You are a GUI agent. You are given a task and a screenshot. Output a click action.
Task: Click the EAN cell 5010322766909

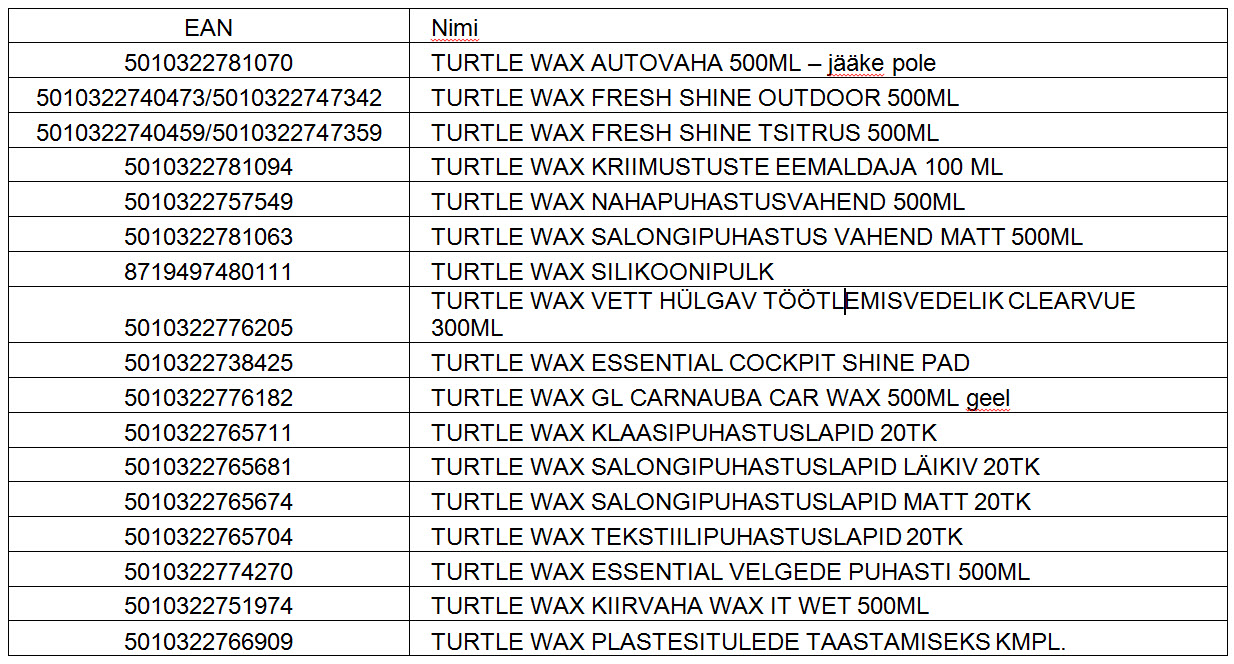point(209,640)
